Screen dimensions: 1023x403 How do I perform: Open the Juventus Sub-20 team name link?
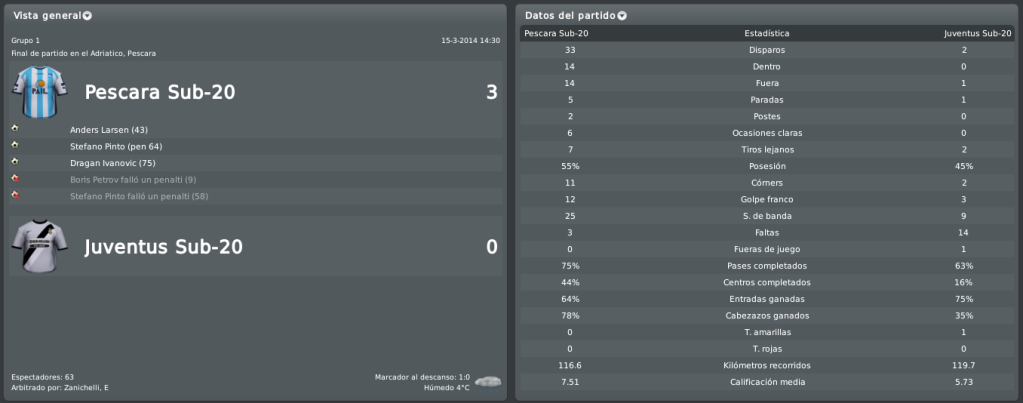click(164, 247)
